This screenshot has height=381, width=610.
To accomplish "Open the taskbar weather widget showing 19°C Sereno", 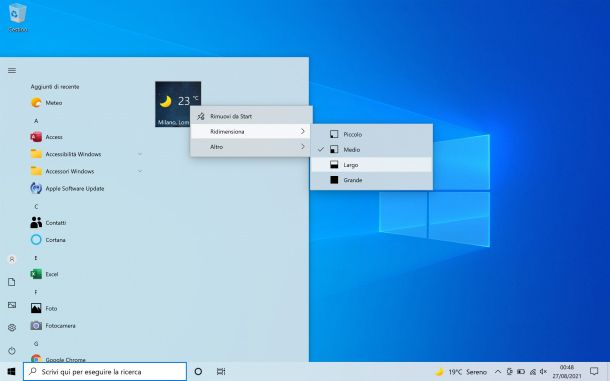I will [x=461, y=372].
